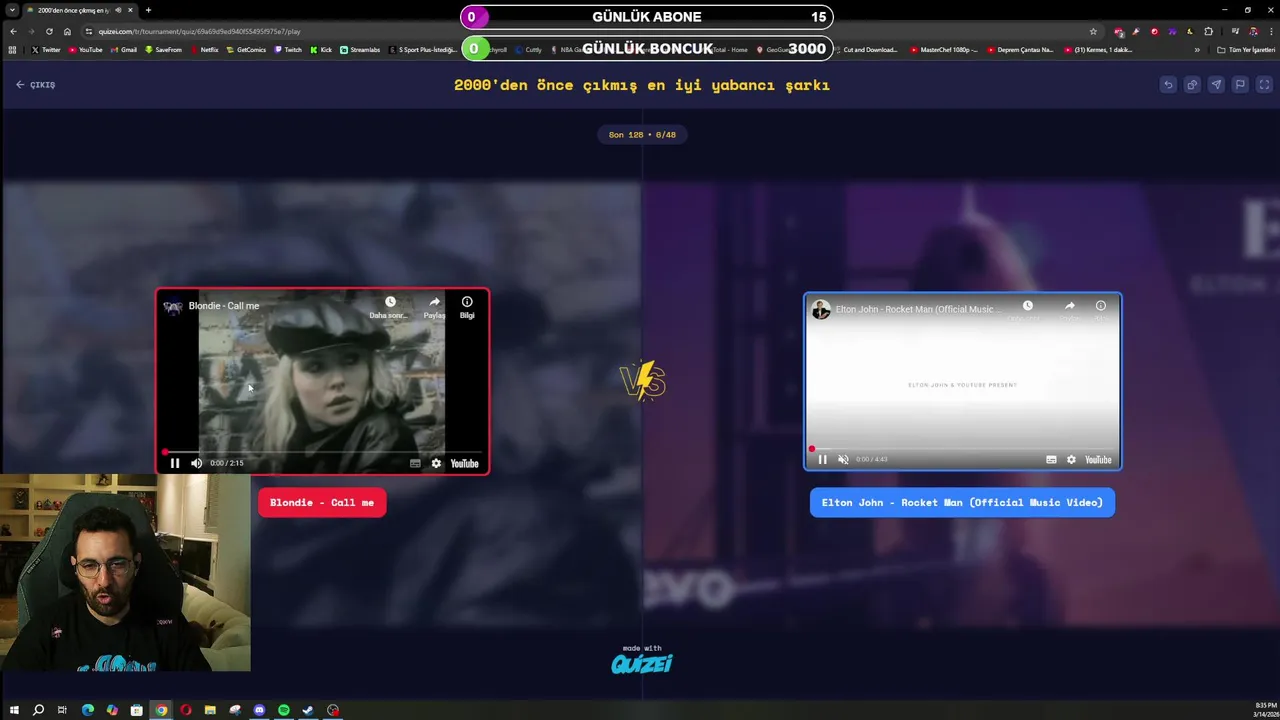The width and height of the screenshot is (1280, 720).
Task: Open Windows Start menu
Action: point(14,710)
